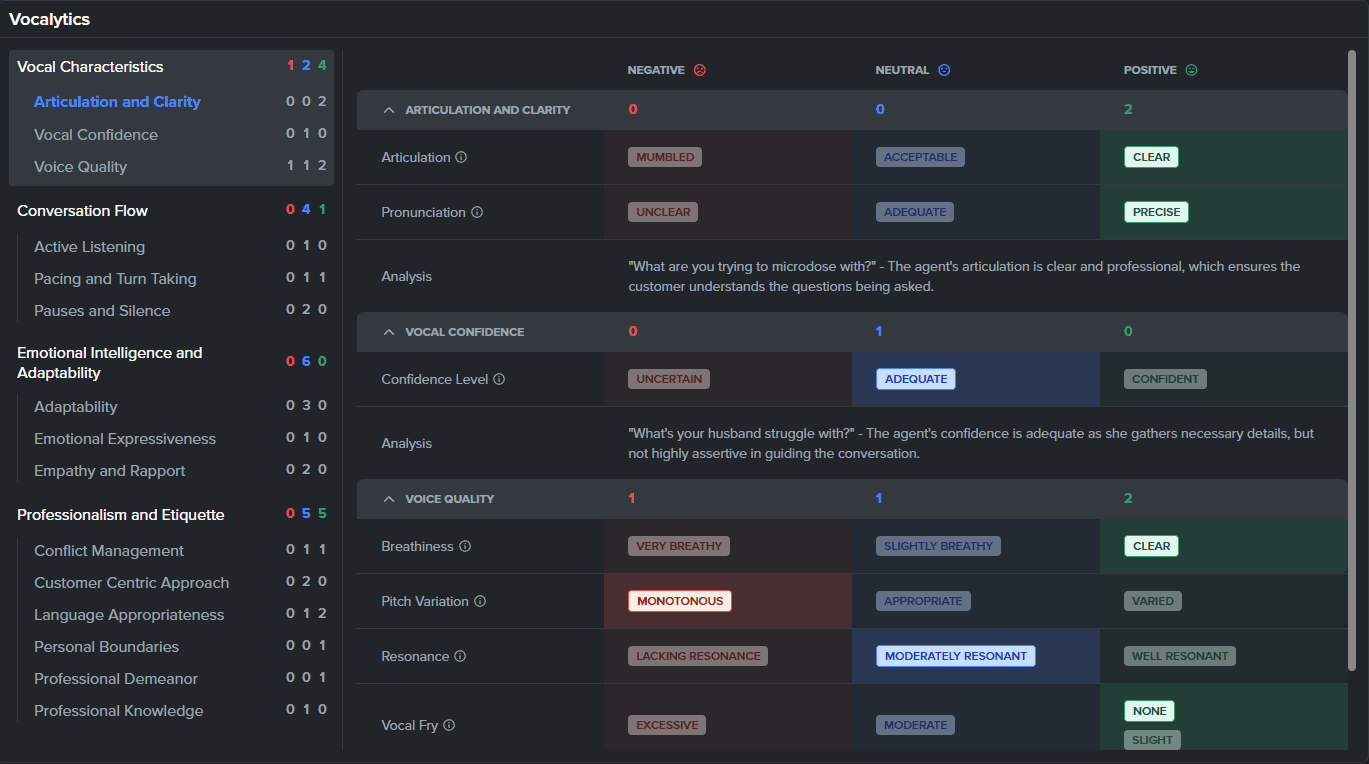Click the smiley icon by POSITIVE
The image size is (1369, 764).
[x=1191, y=70]
